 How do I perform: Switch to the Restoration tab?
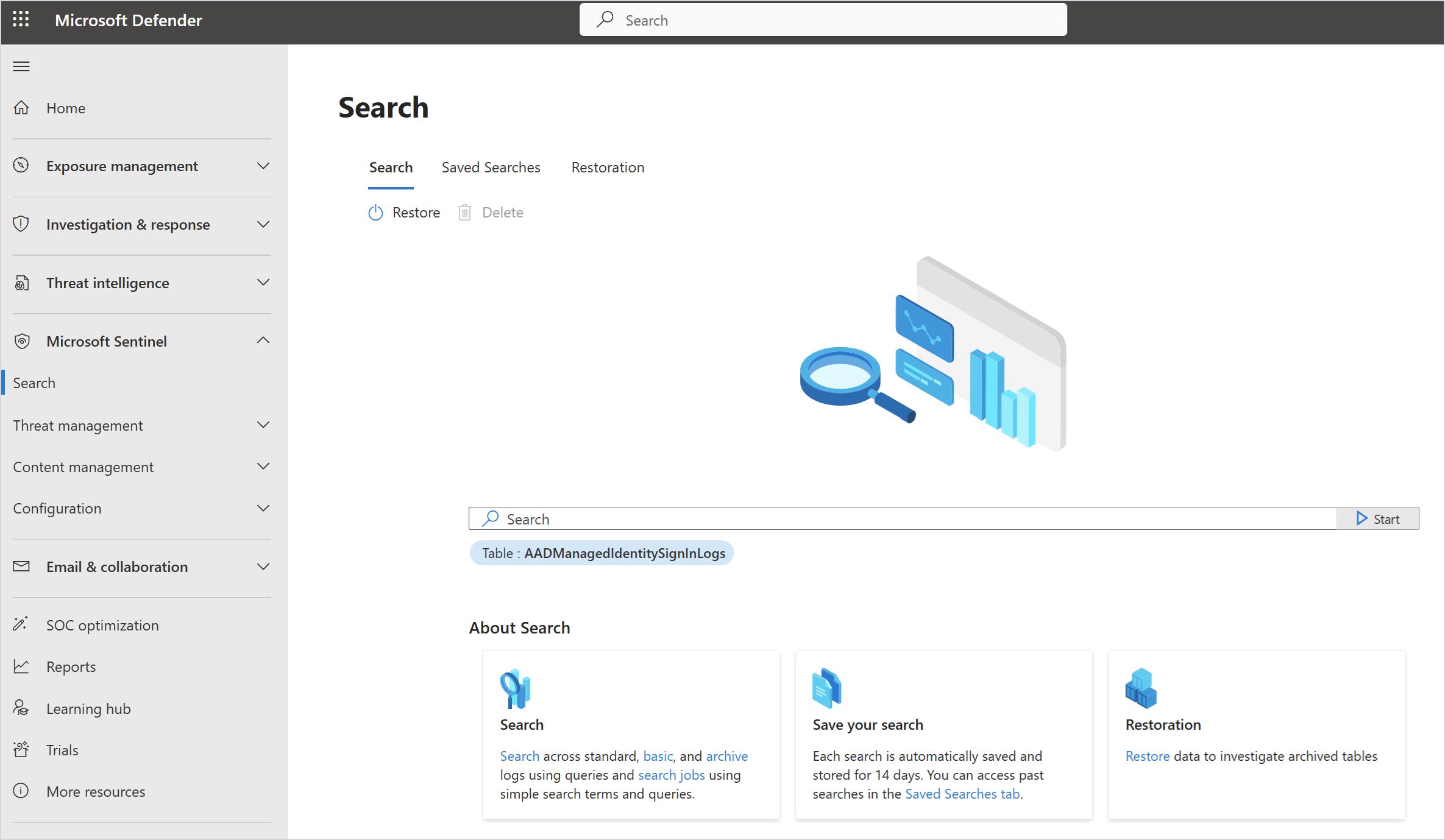pyautogui.click(x=607, y=168)
